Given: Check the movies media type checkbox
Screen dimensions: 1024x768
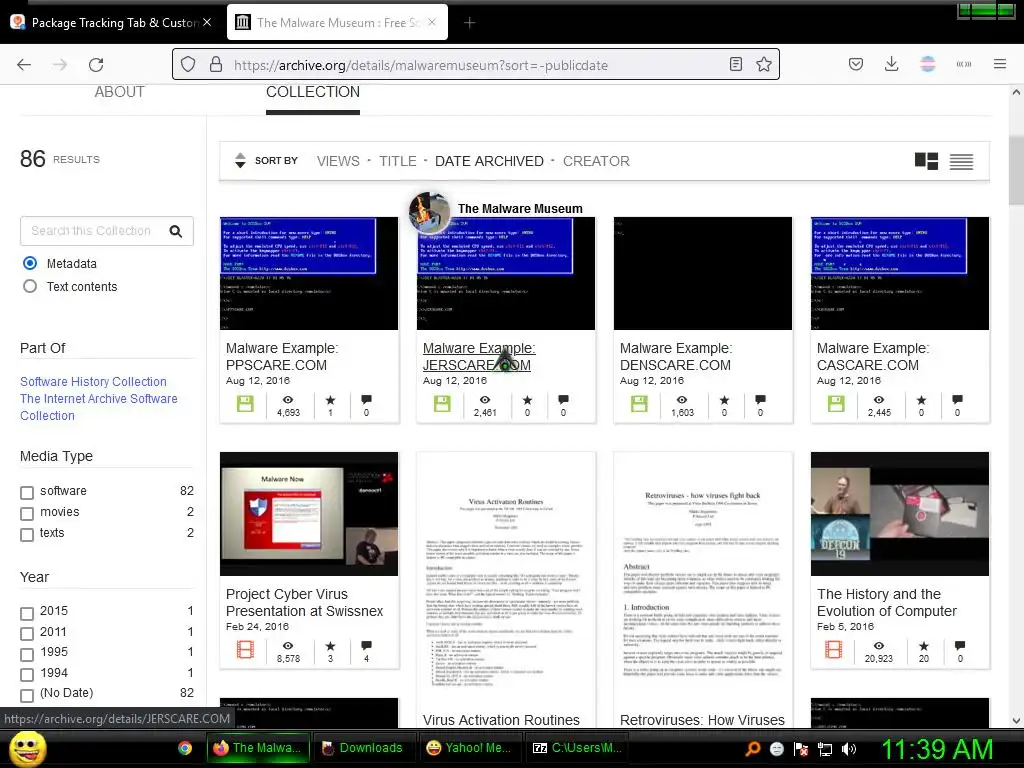Looking at the screenshot, I should (27, 513).
